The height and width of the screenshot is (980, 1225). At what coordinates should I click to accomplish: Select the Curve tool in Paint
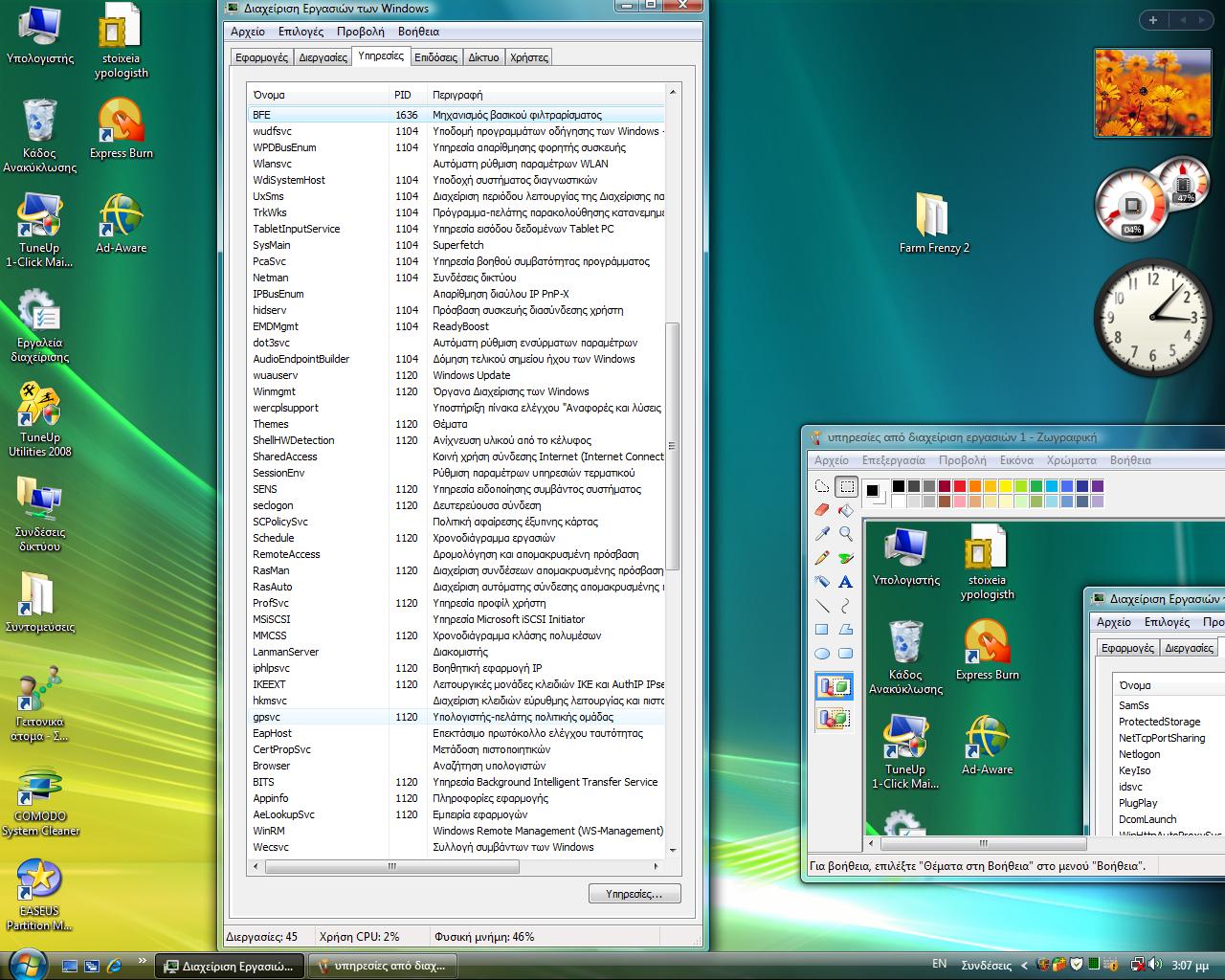pyautogui.click(x=845, y=606)
